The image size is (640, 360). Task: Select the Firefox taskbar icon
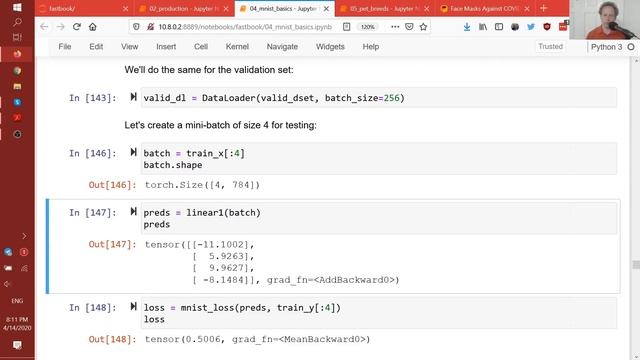click(x=17, y=54)
